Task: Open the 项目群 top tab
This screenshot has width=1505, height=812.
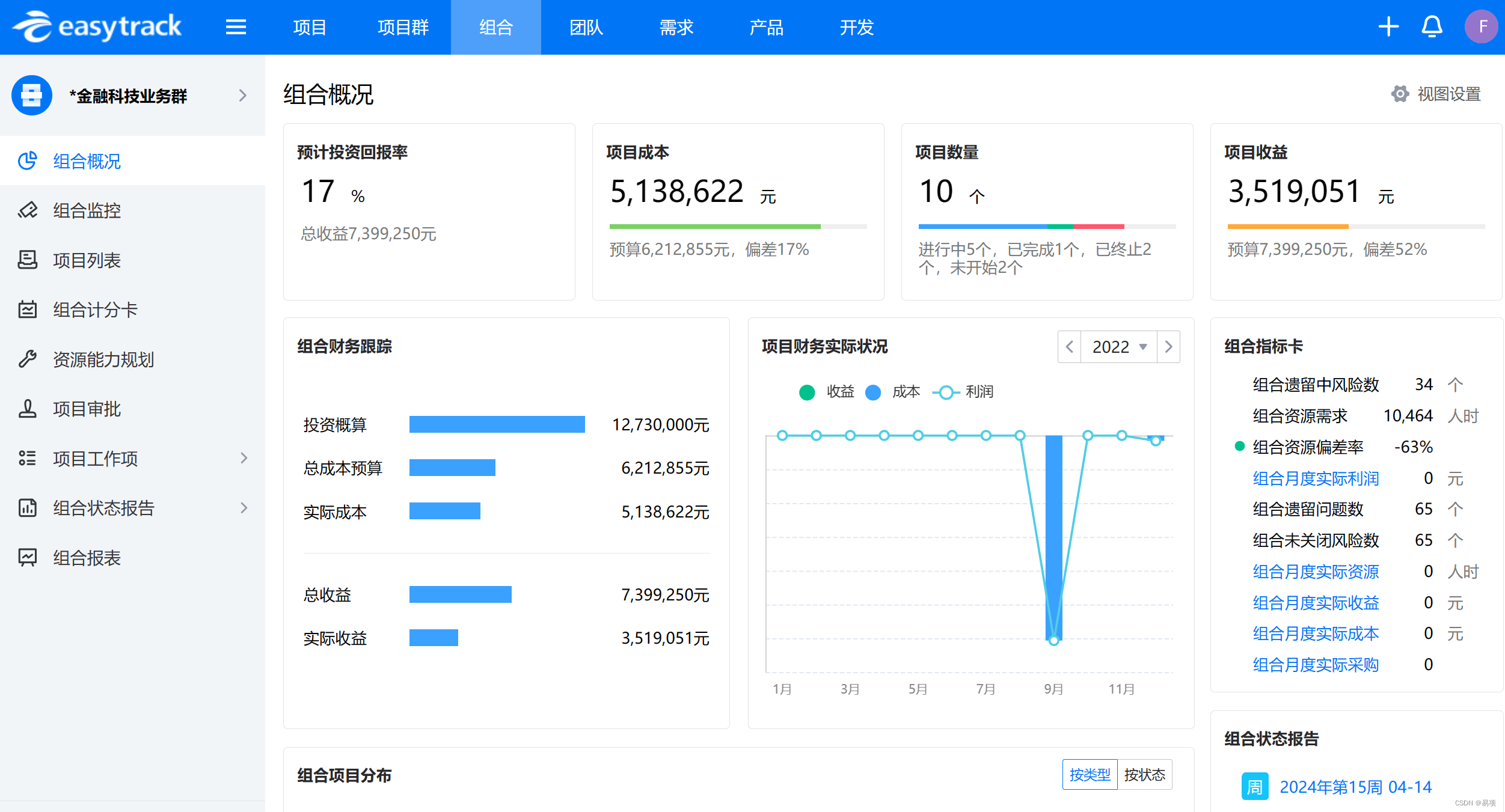Action: [x=403, y=27]
